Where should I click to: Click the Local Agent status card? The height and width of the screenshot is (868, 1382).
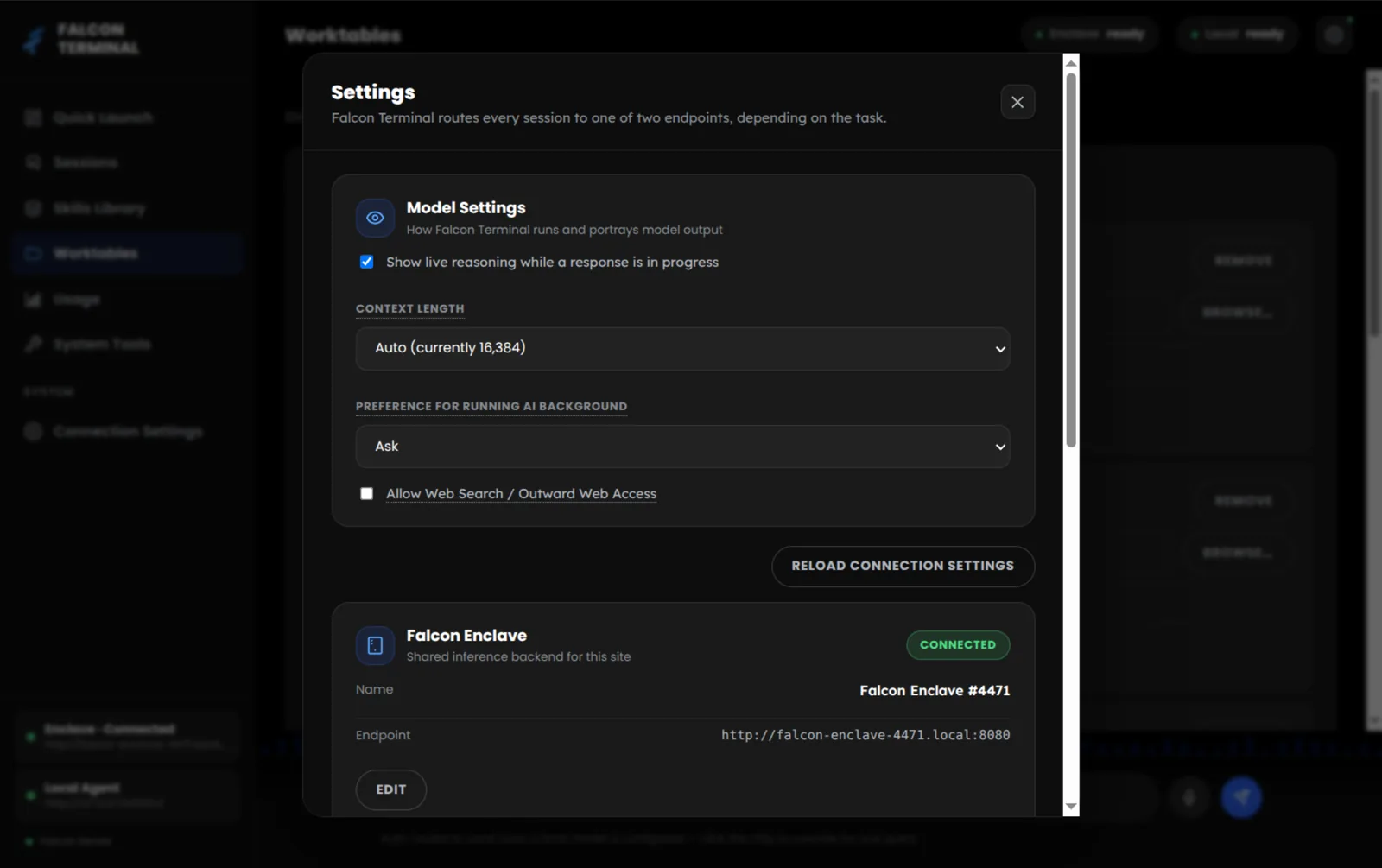(126, 795)
